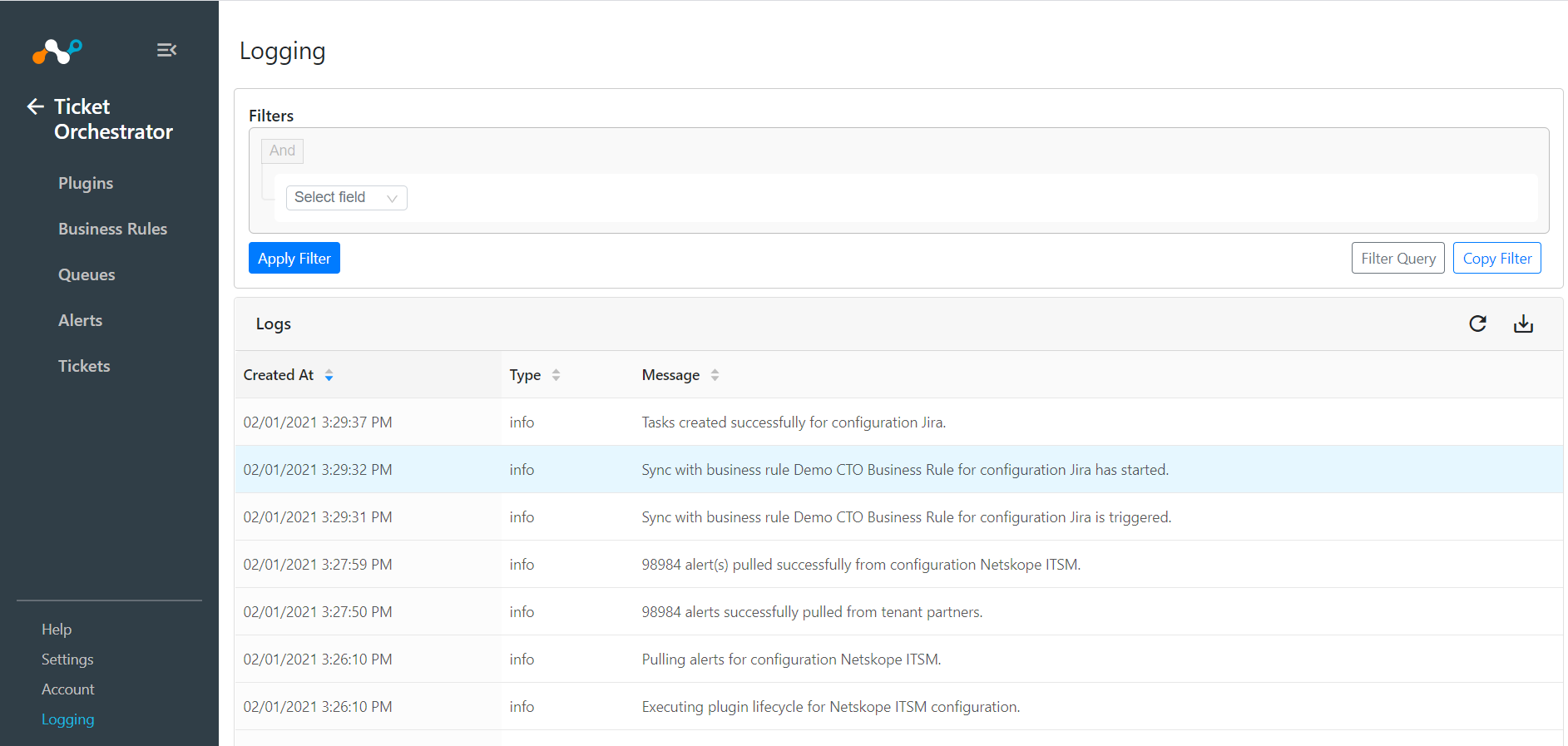The image size is (1568, 746).
Task: Click the info type in the 3:29:37 PM row
Action: click(x=522, y=422)
